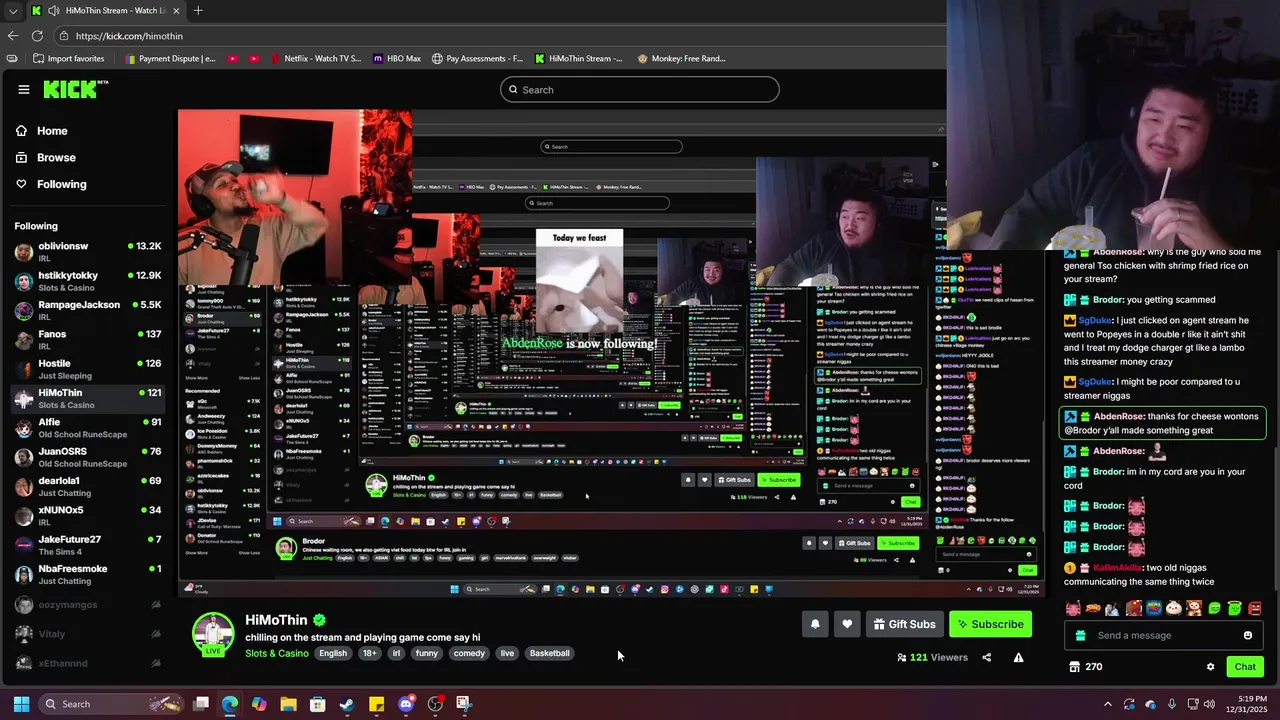1280x720 pixels.
Task: Open Discord from the taskbar
Action: tap(405, 704)
